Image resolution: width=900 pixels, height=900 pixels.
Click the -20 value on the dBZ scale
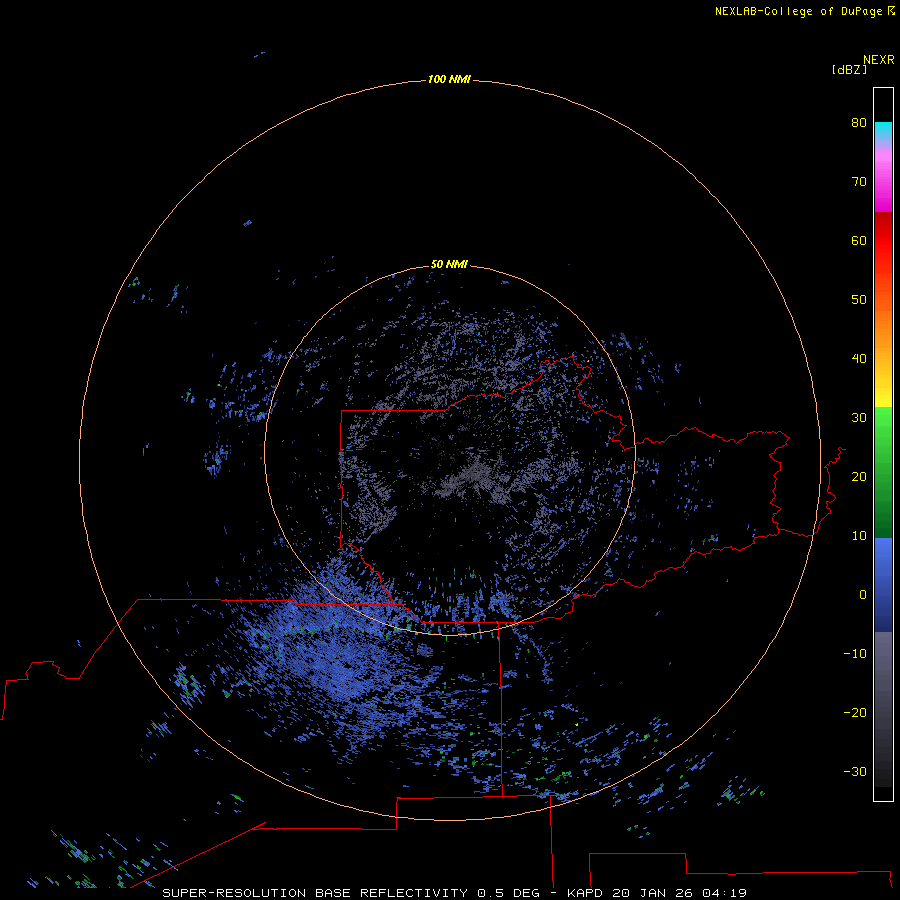point(855,712)
